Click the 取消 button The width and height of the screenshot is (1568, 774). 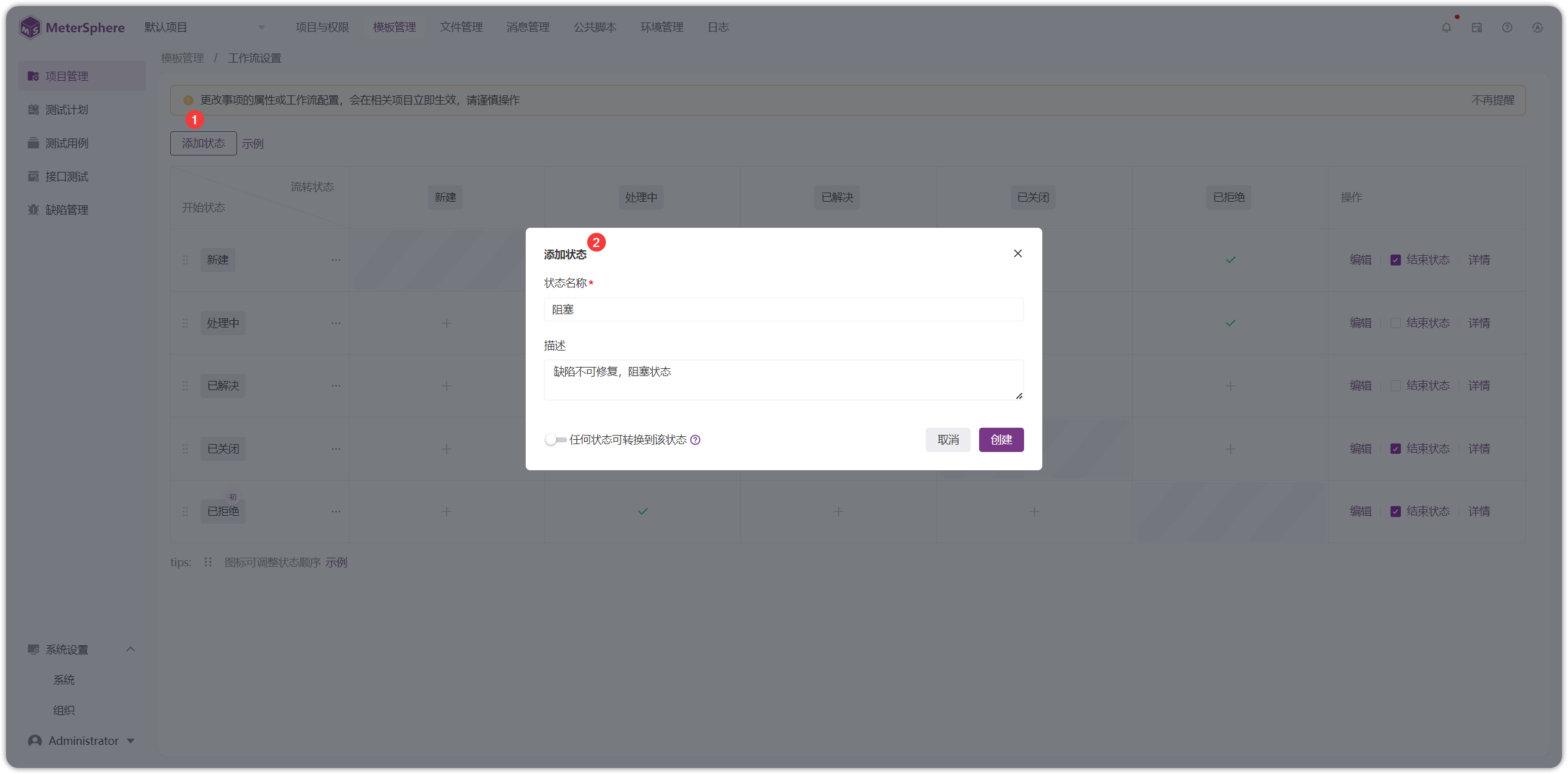pos(948,440)
